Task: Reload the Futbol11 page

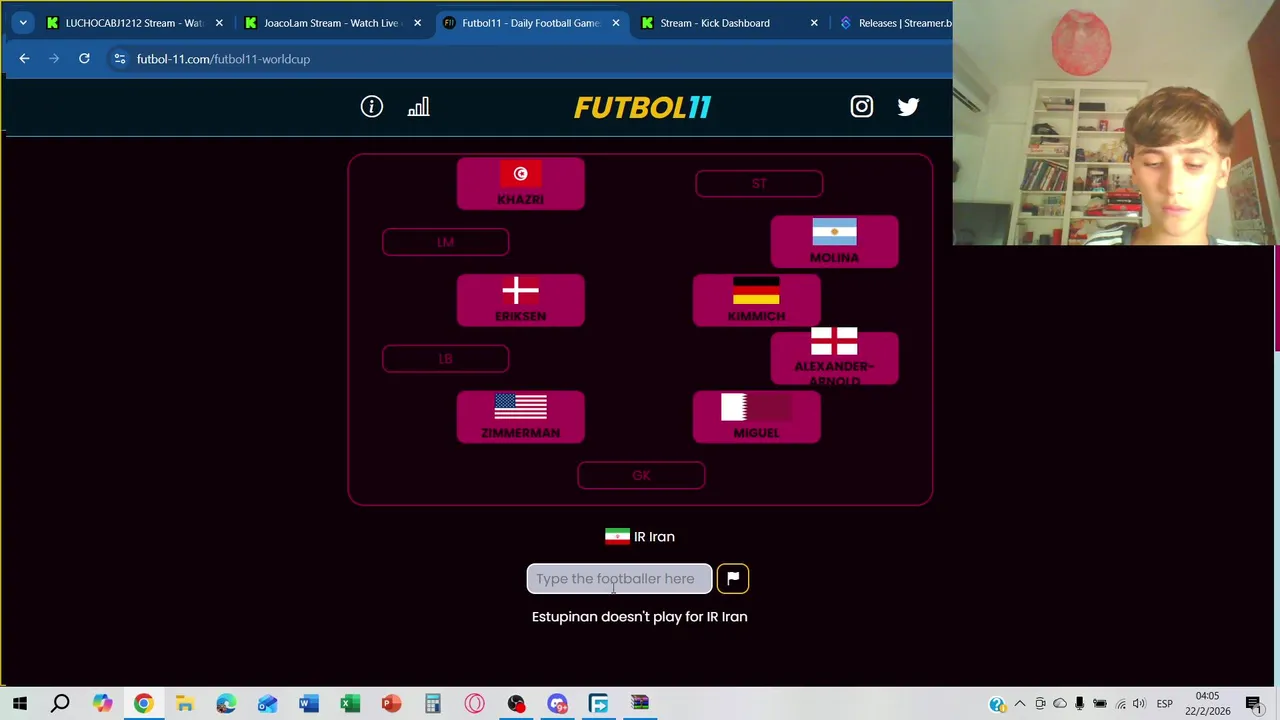Action: [84, 59]
